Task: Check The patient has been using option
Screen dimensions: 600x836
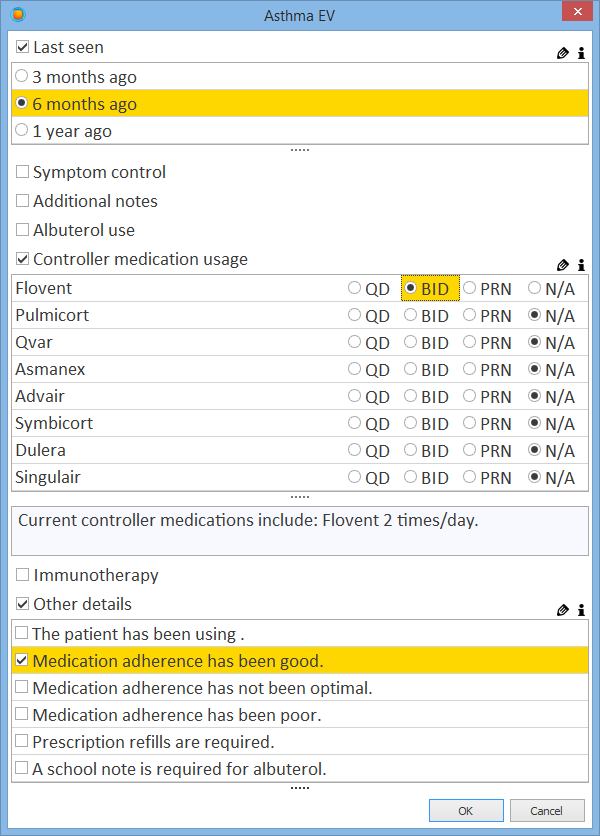Action: click(21, 633)
